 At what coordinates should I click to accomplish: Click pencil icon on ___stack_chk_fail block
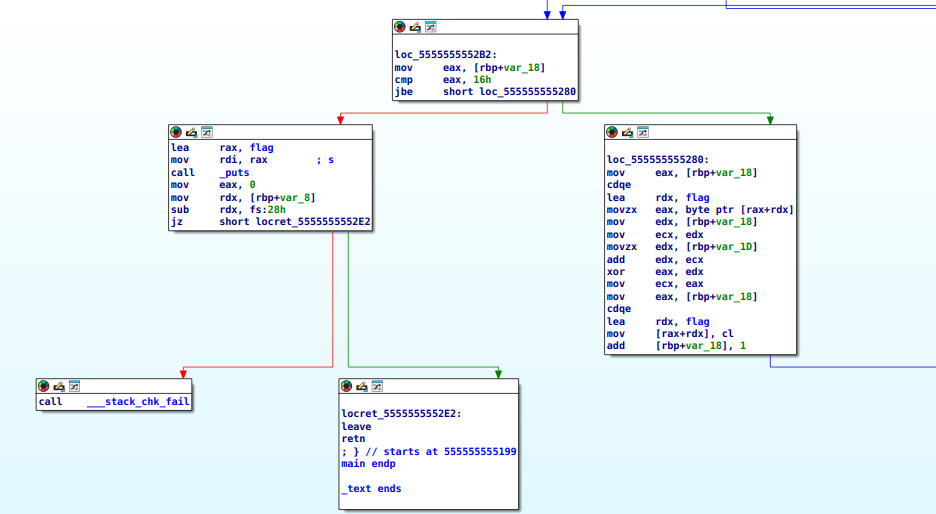(59, 386)
